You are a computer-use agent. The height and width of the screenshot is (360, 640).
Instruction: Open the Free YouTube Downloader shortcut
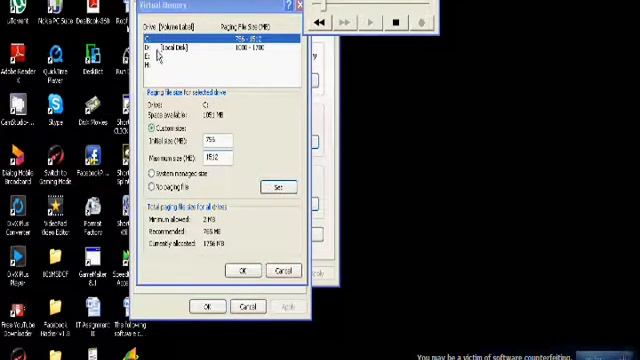[x=18, y=316]
